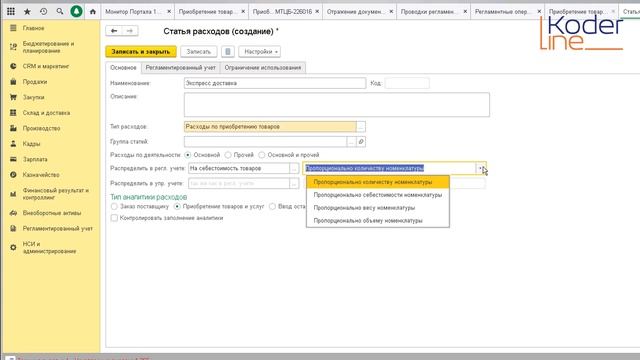
Task: Toggle Контролировать заполнение аналитики checkbox
Action: pos(114,218)
